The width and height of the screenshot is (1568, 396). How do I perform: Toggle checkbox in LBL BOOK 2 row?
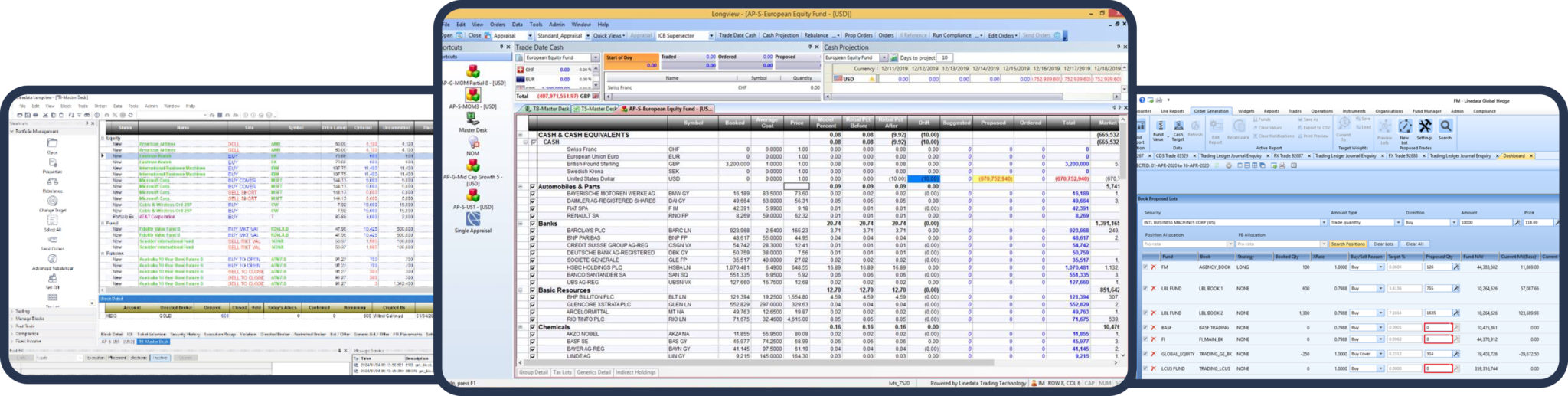pyautogui.click(x=1145, y=313)
